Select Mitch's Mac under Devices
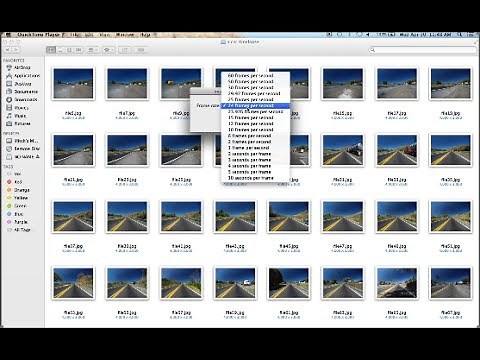 (22, 141)
